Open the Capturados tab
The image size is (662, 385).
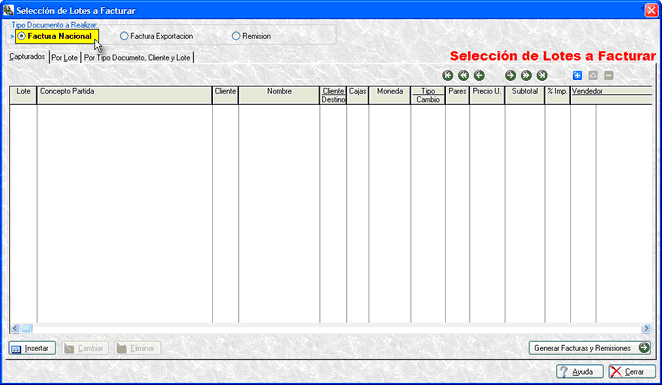tap(27, 57)
